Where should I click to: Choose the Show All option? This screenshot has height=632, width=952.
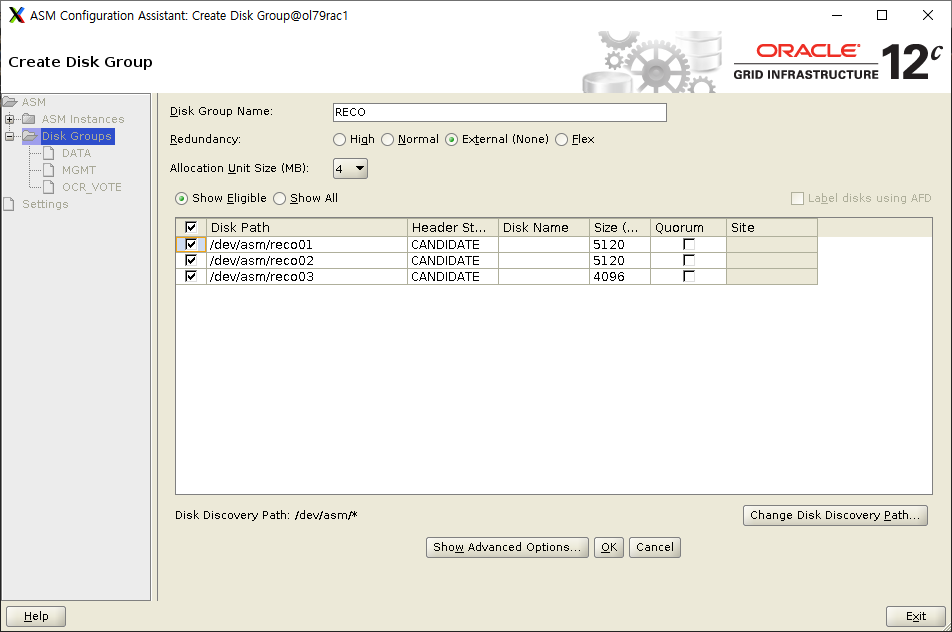pyautogui.click(x=279, y=199)
